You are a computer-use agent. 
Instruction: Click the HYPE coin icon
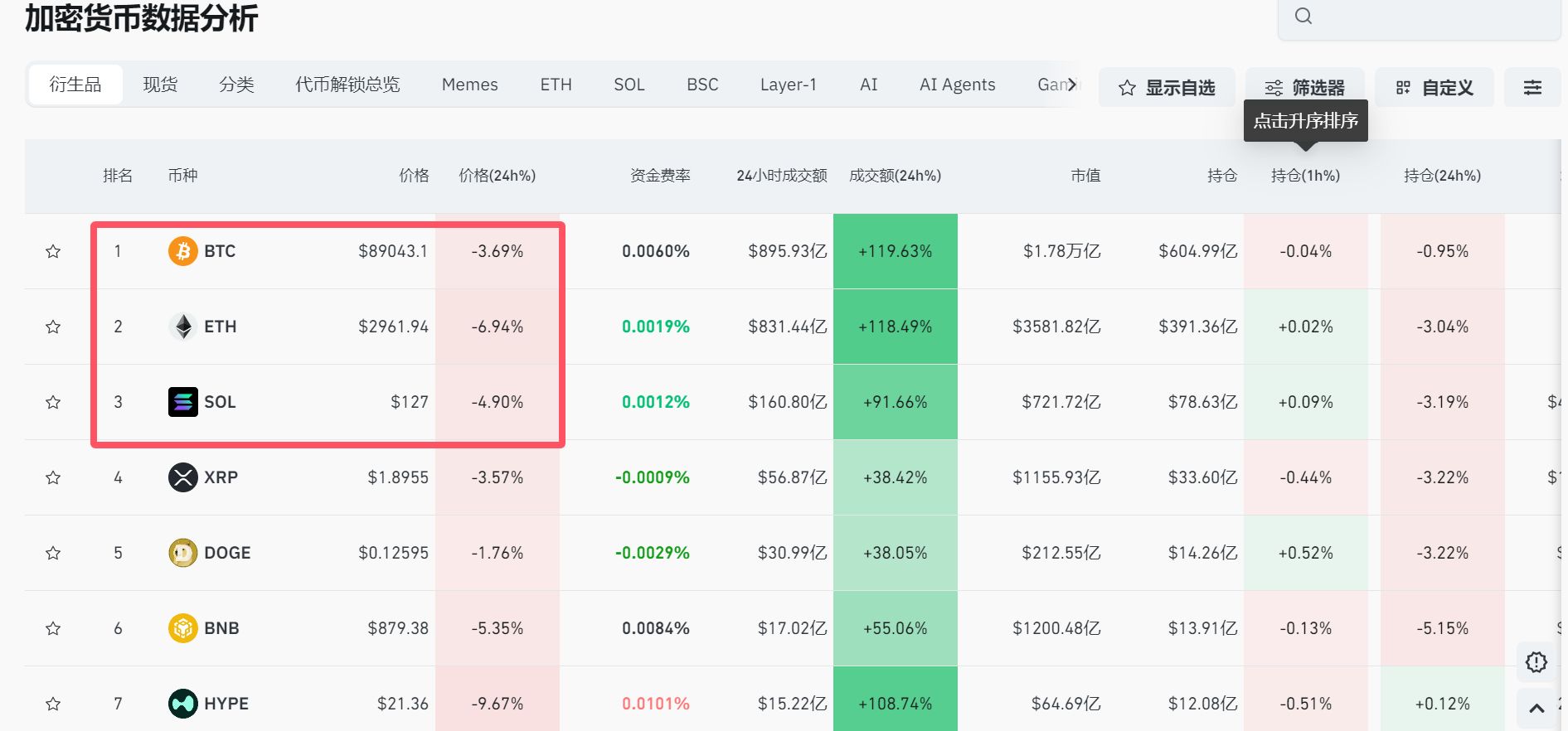click(x=182, y=704)
